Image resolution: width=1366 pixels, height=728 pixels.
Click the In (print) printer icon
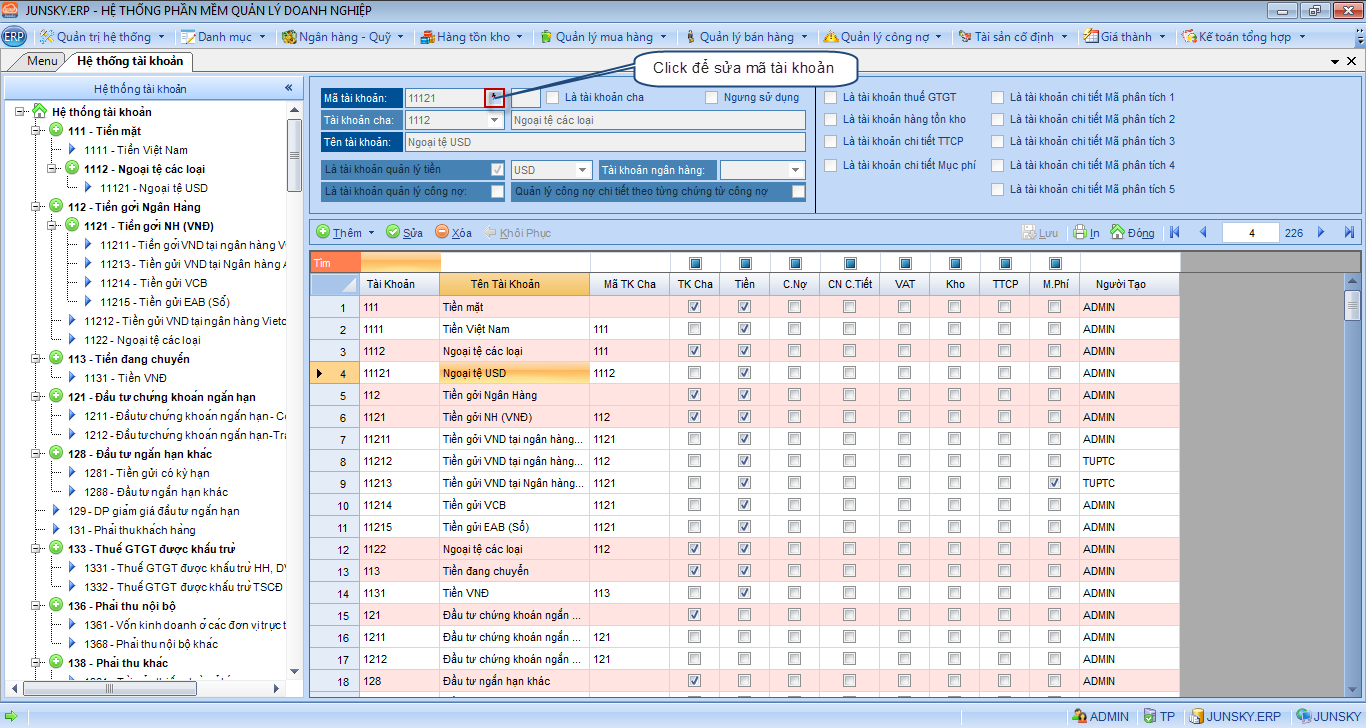[x=1080, y=233]
